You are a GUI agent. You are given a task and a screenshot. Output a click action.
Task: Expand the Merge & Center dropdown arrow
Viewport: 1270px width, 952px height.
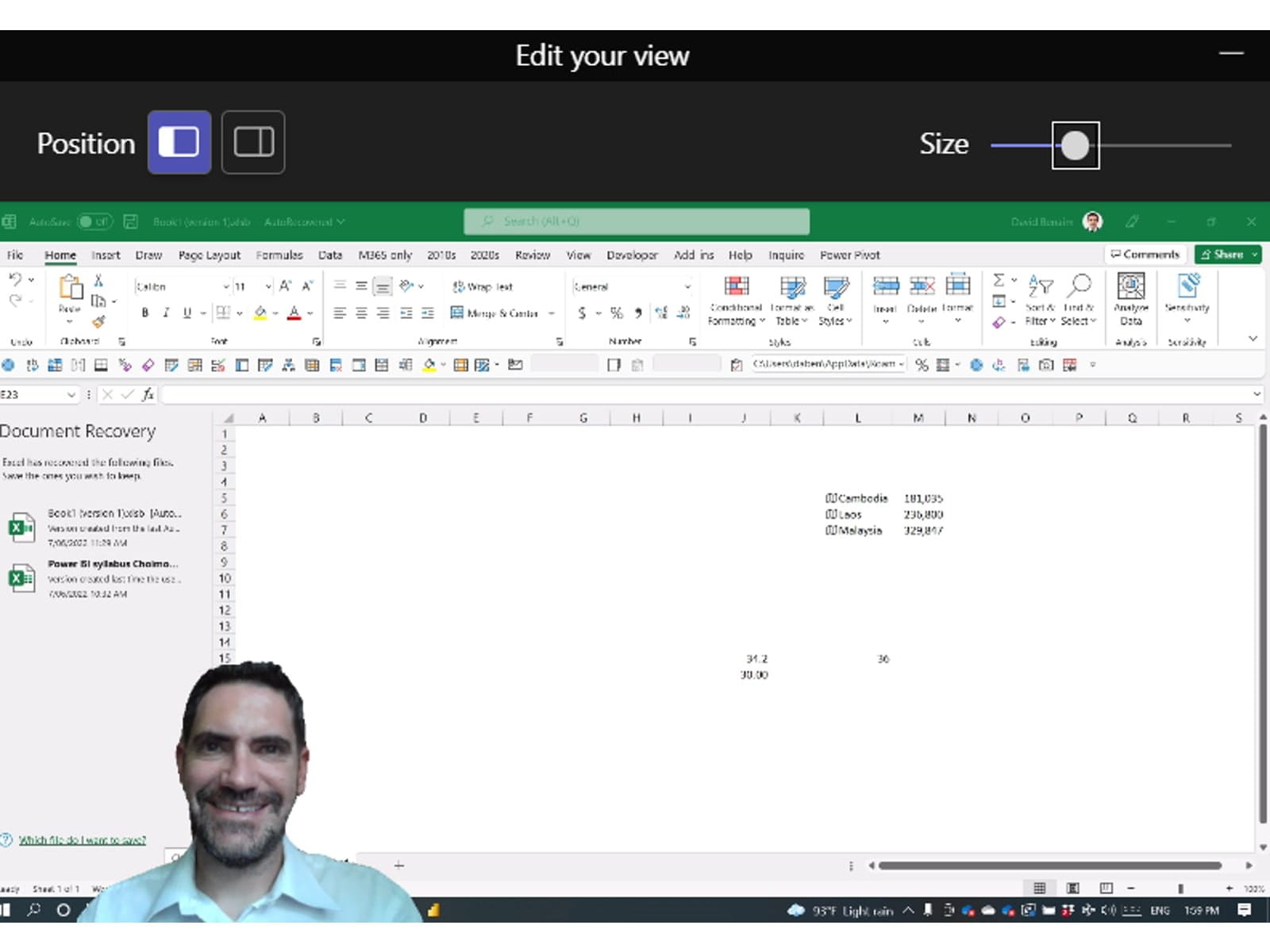coord(552,313)
